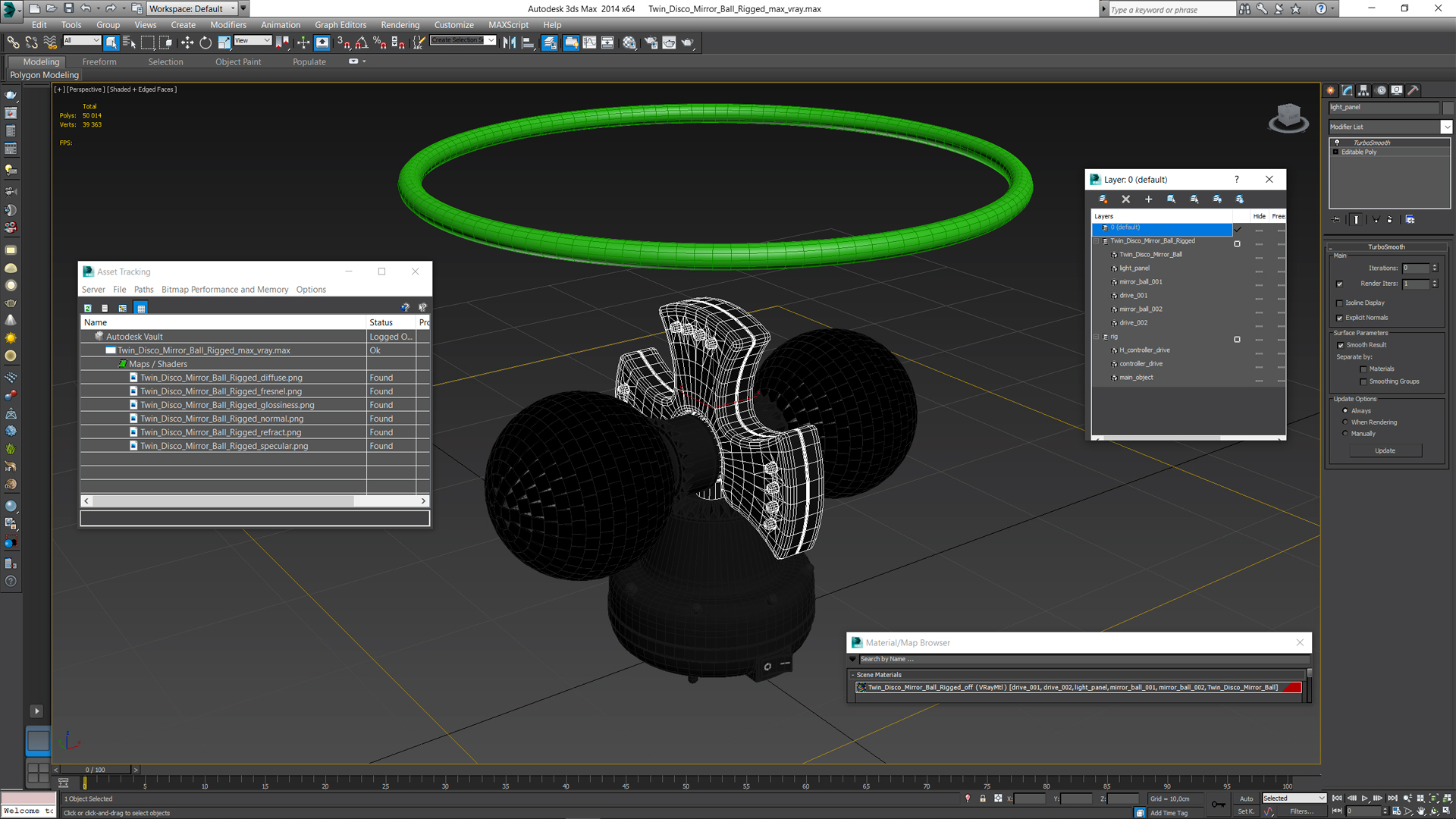Activate Select and Scale tool

(224, 42)
